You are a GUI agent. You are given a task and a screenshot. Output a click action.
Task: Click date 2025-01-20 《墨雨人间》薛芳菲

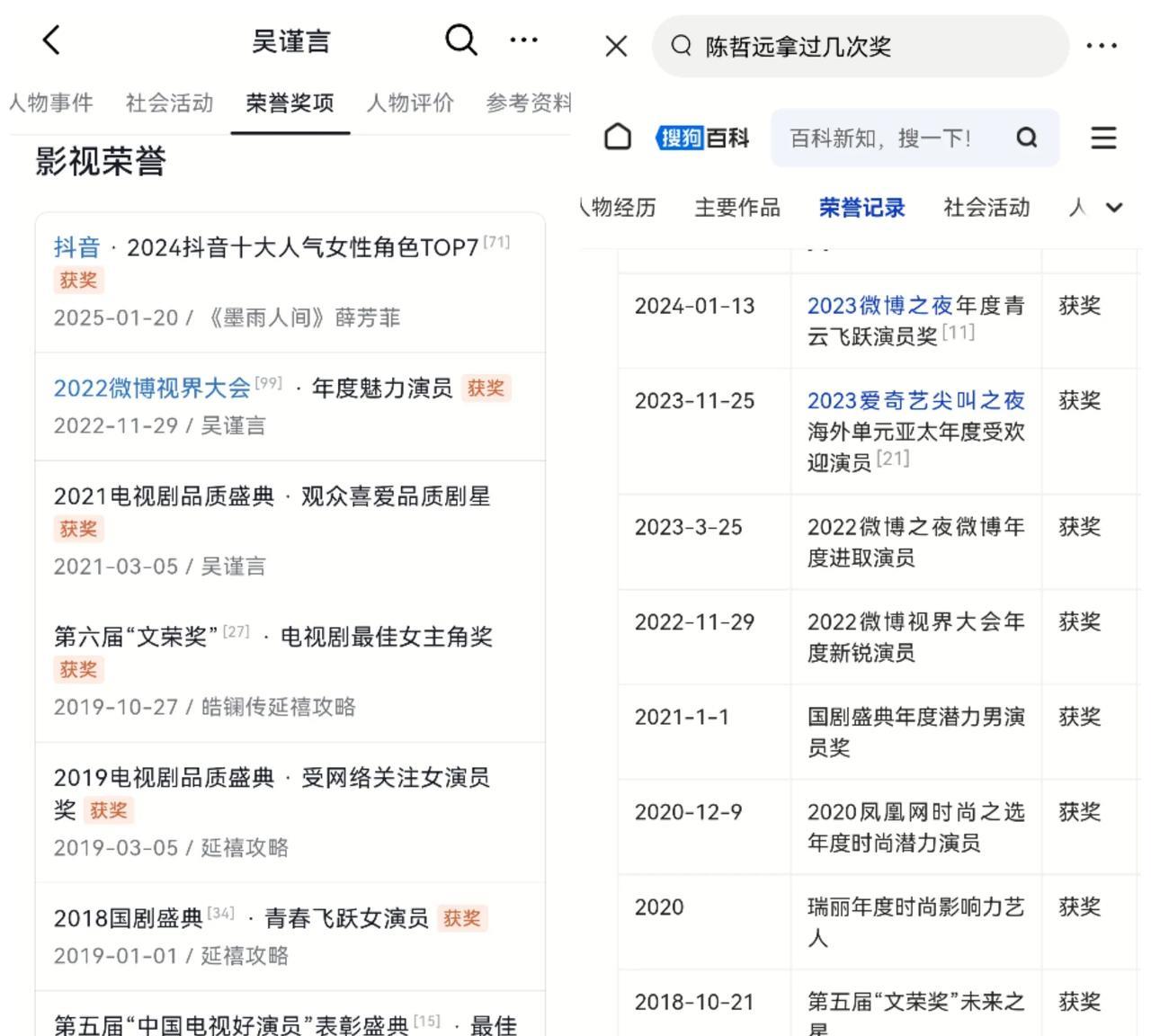point(227,317)
